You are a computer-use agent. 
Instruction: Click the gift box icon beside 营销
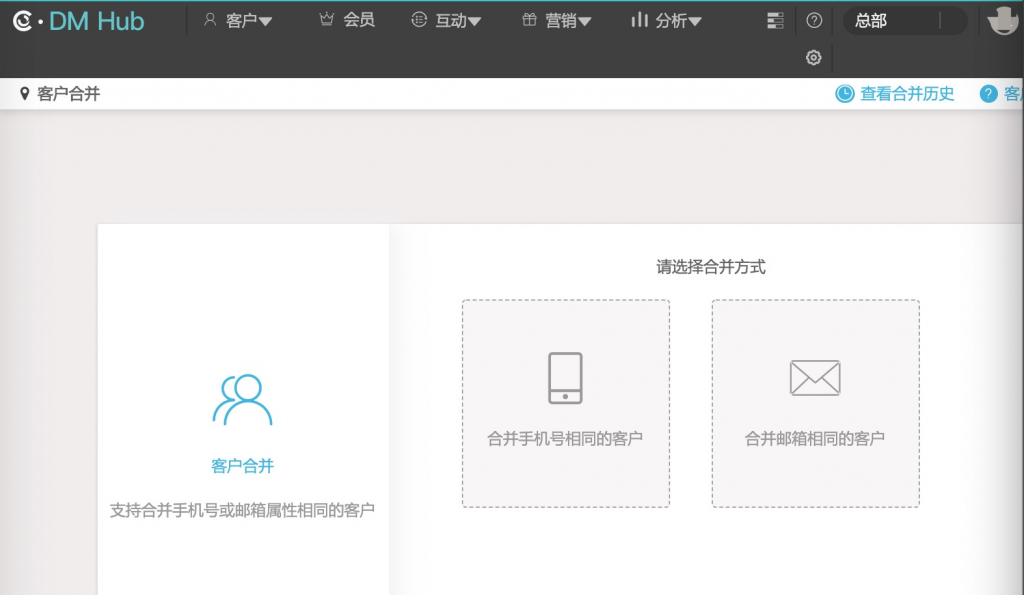pos(530,20)
